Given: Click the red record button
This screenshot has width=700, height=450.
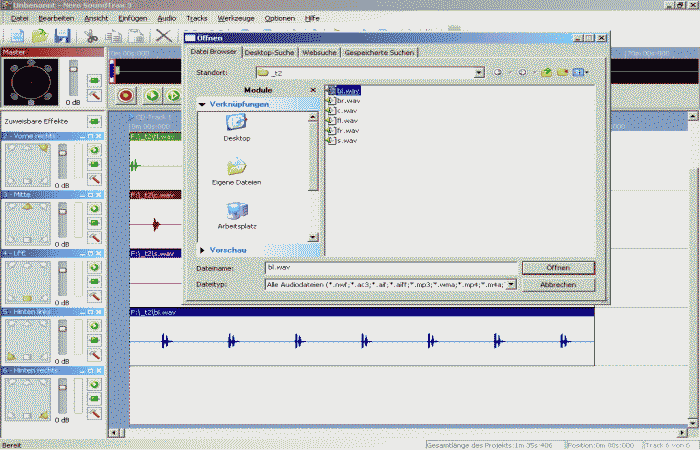Looking at the screenshot, I should (127, 96).
